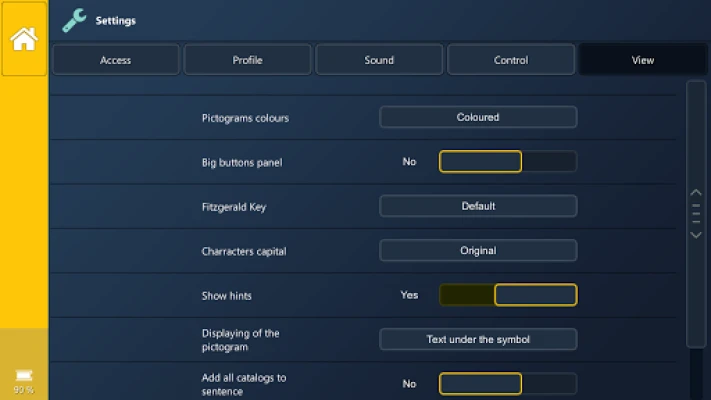Go to the Home screen
711x400 pixels.
click(24, 39)
